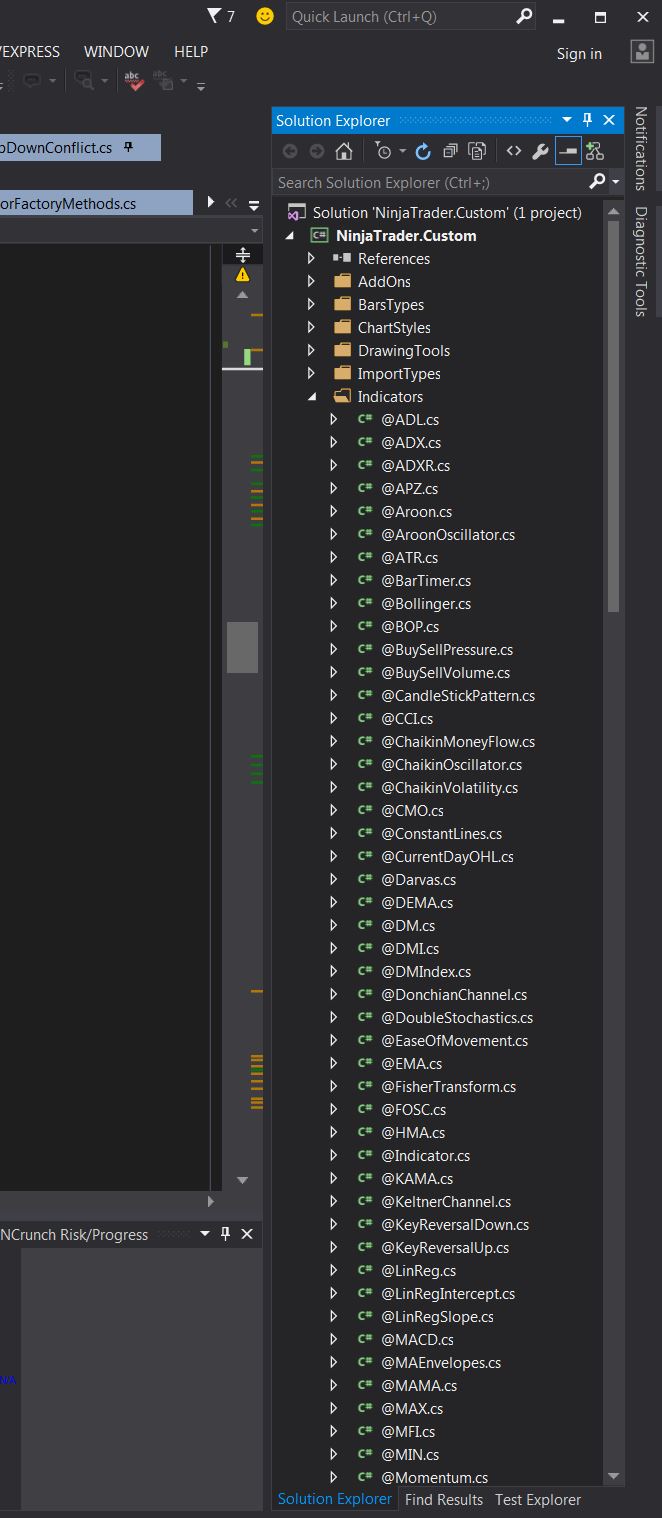
Task: Click the yellow warning triangle in editor margin
Action: pyautogui.click(x=242, y=274)
